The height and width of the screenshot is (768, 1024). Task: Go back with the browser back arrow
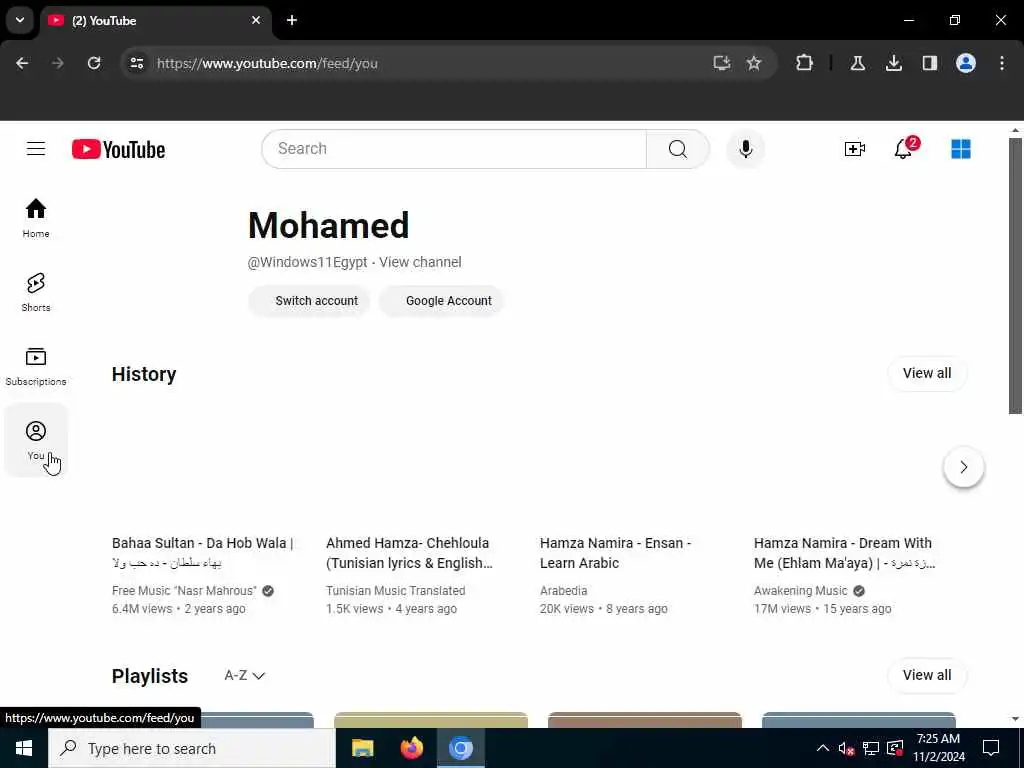tap(22, 63)
